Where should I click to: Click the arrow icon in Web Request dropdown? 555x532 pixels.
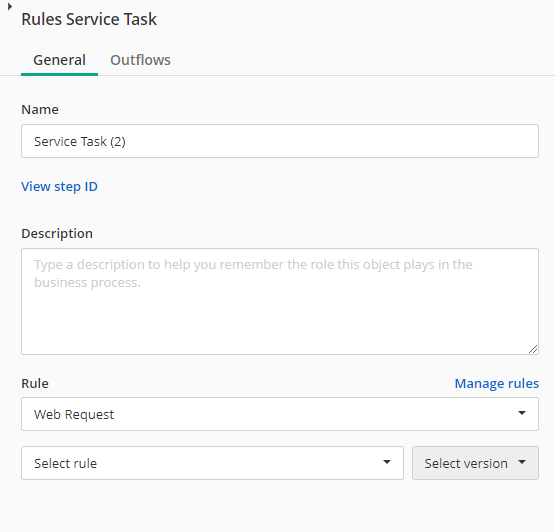522,413
